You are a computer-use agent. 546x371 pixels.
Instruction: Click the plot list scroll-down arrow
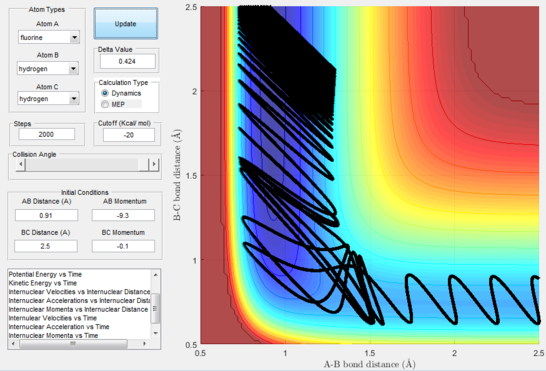coord(156,333)
